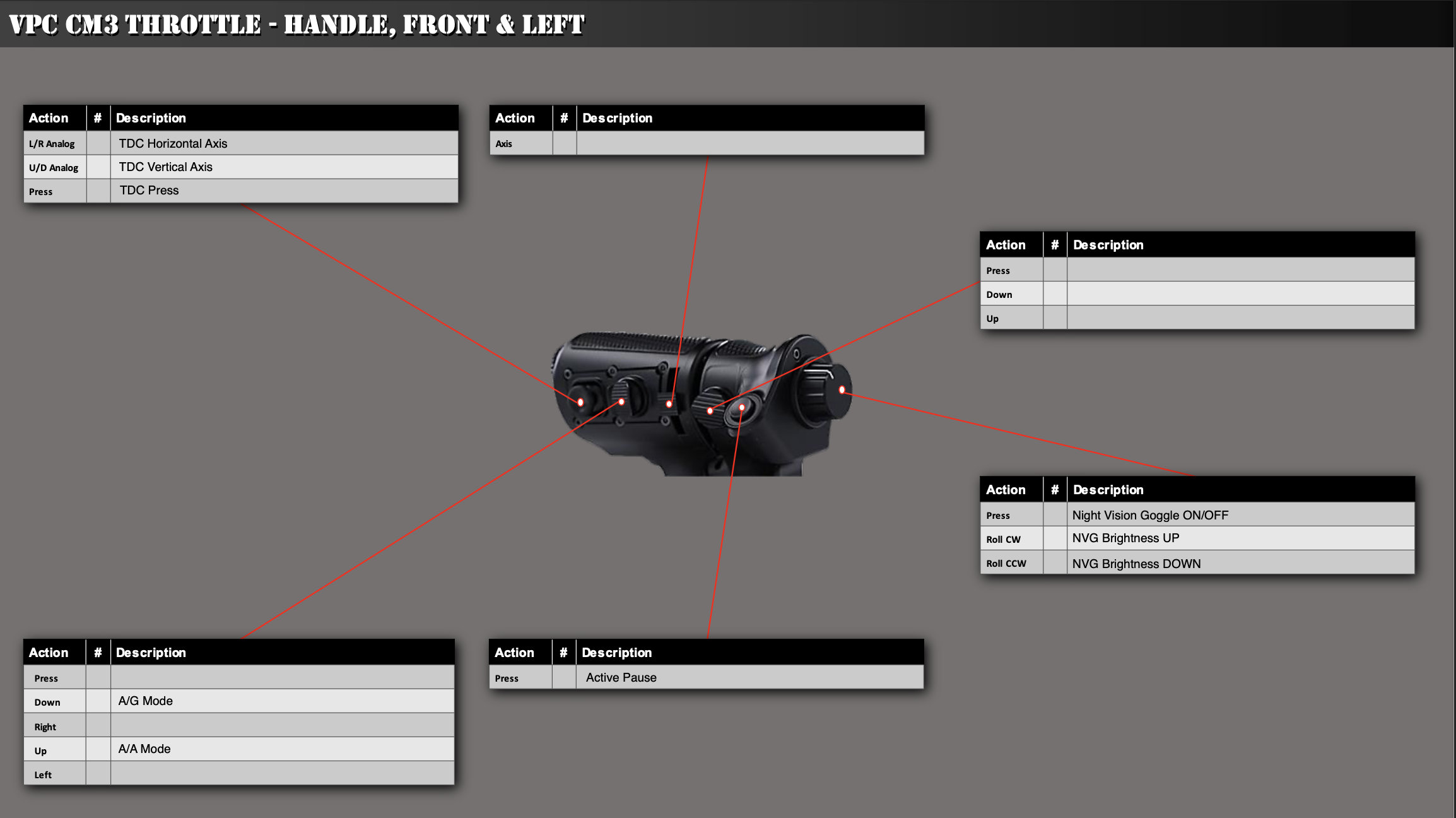Click empty description for right table Down row
This screenshot has width=1456, height=818.
click(1240, 294)
